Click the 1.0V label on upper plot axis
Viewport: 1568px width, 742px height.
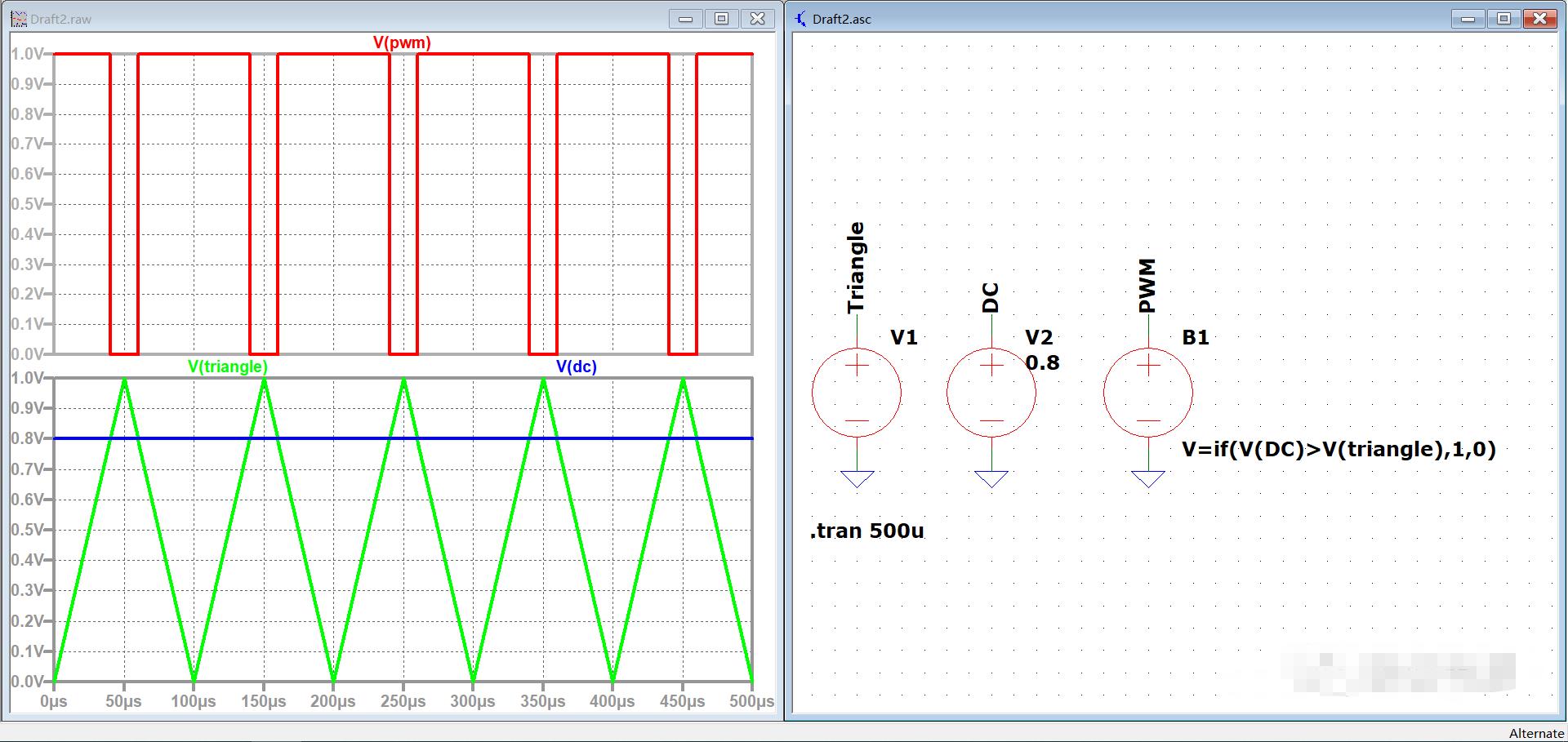pos(27,54)
